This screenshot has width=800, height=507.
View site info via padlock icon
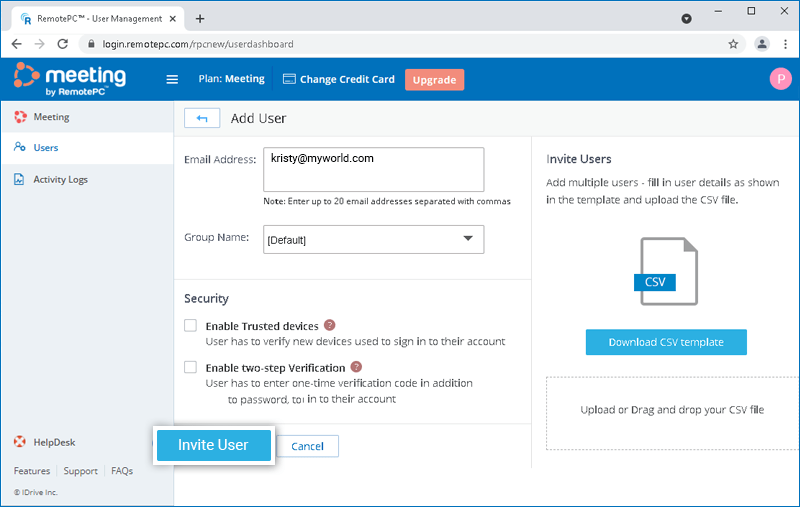(x=91, y=44)
